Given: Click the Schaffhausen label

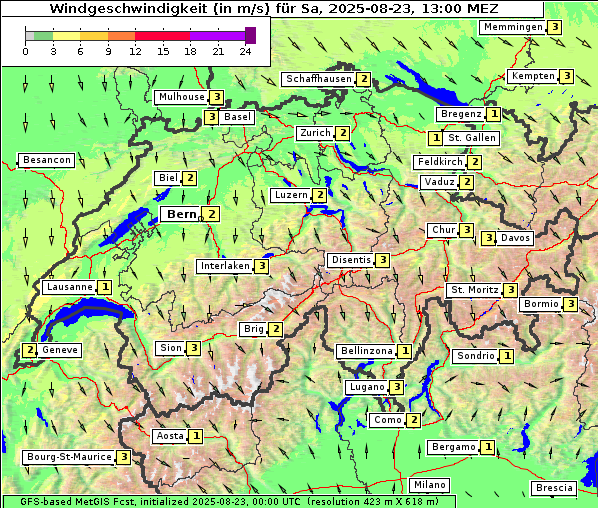Looking at the screenshot, I should click(x=319, y=79).
